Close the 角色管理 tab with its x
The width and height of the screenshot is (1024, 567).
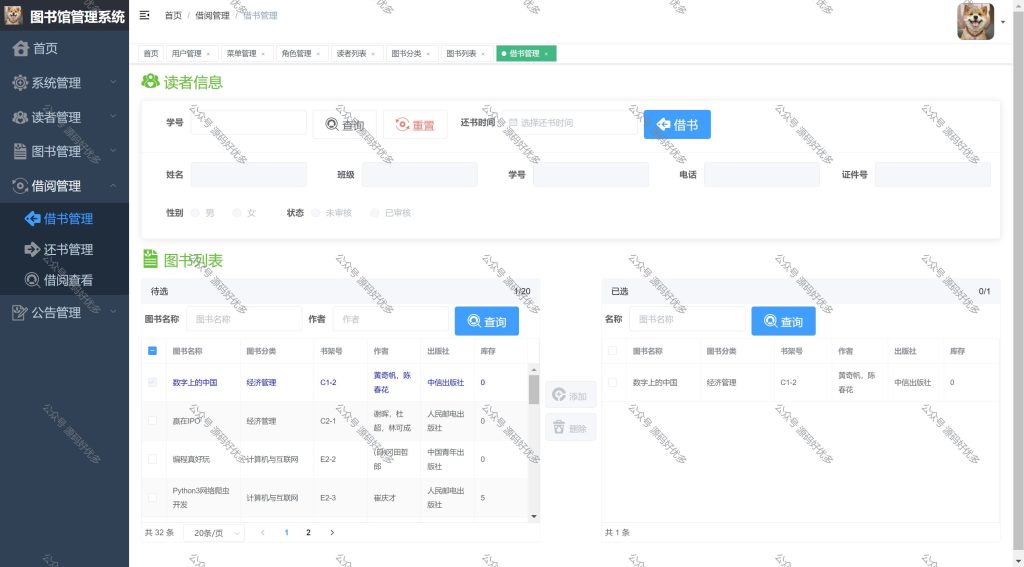point(318,54)
